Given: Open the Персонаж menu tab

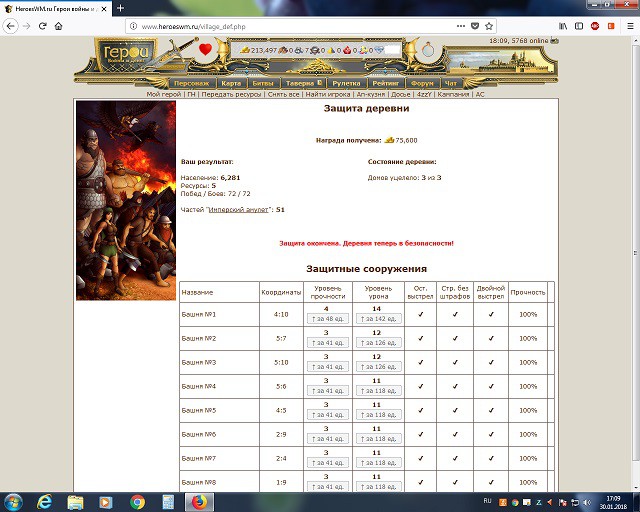Looking at the screenshot, I should point(190,84).
